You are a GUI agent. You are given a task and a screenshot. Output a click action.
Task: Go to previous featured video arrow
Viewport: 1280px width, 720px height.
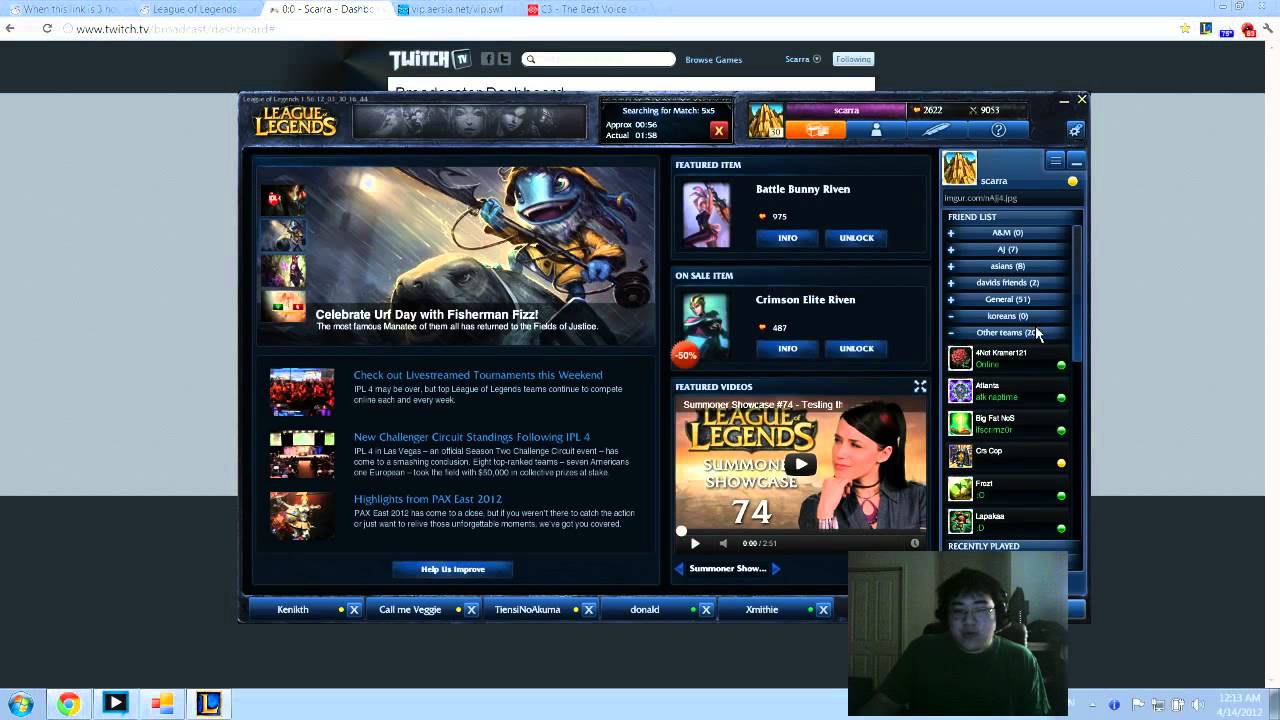pos(679,569)
